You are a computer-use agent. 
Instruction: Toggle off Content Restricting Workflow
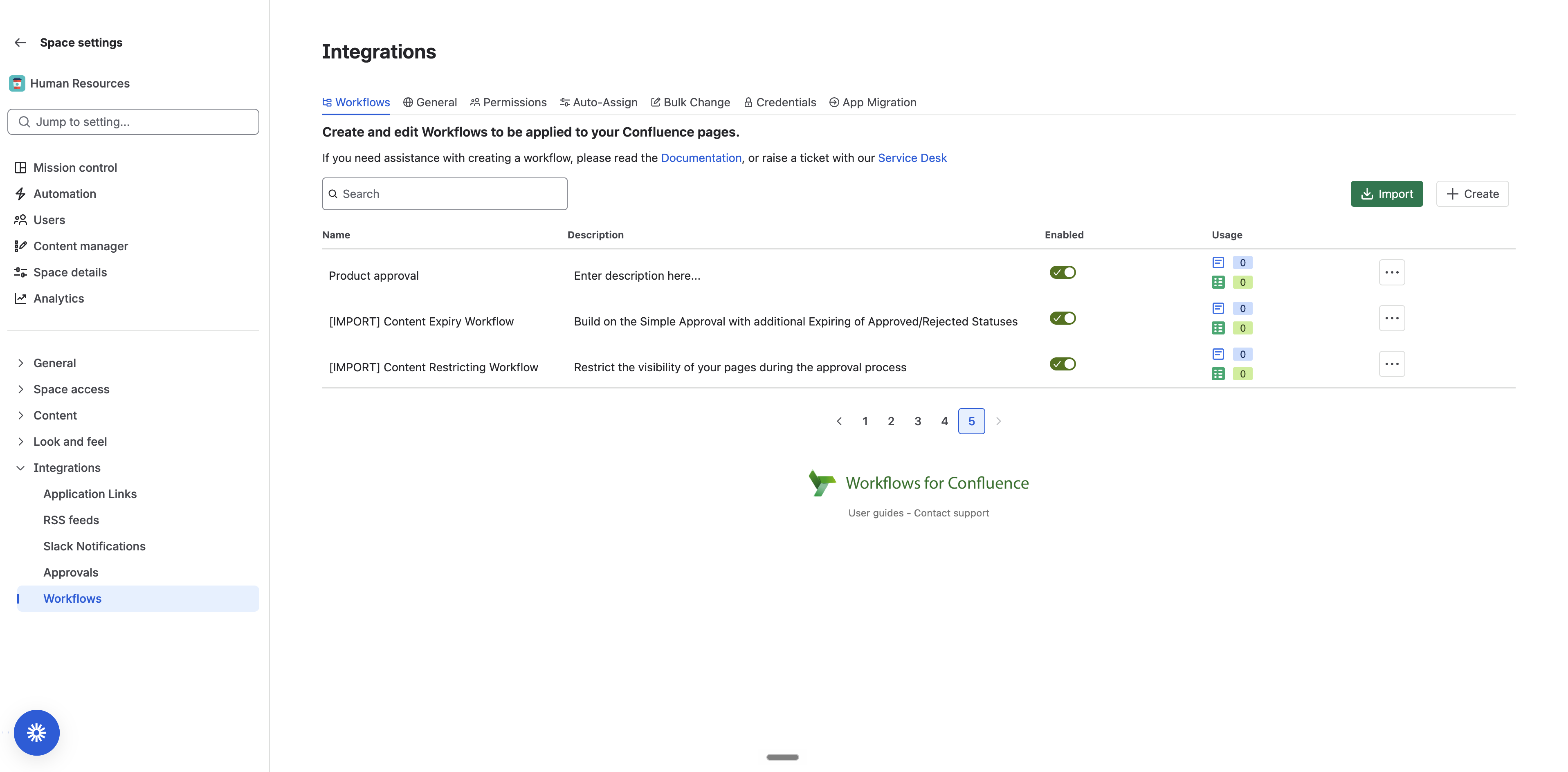1063,364
